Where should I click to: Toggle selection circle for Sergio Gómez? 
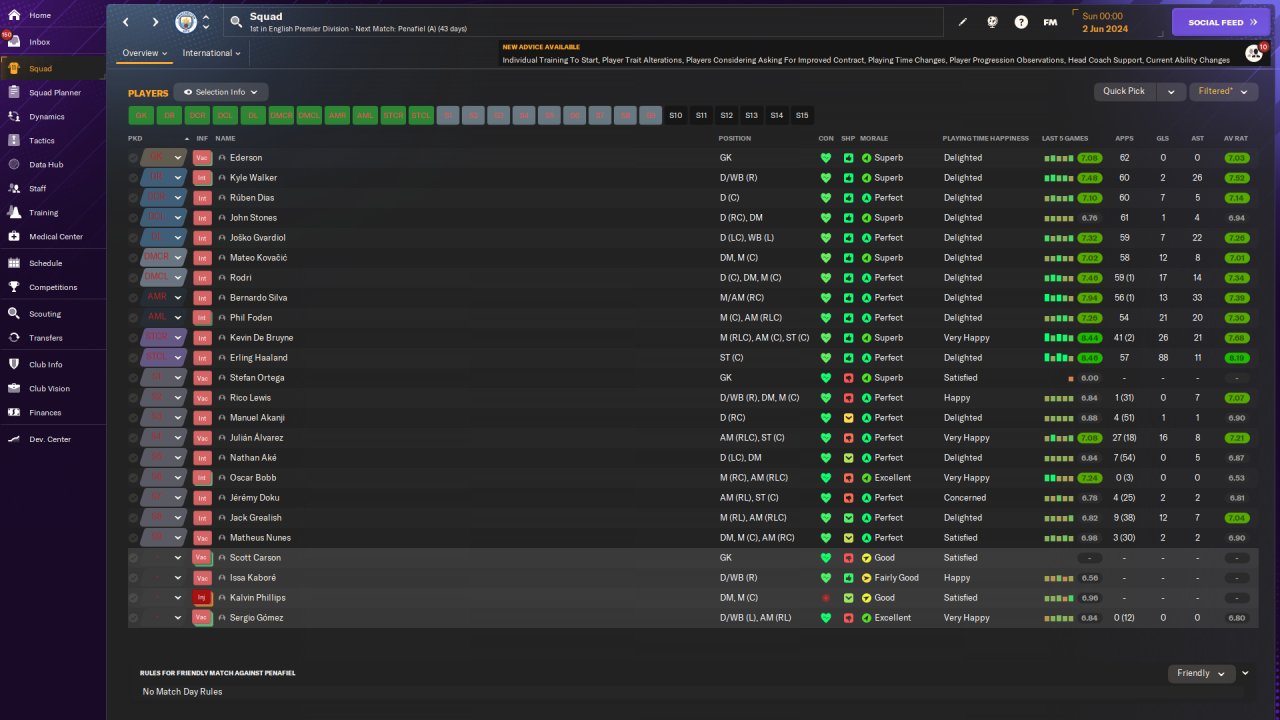(x=133, y=618)
